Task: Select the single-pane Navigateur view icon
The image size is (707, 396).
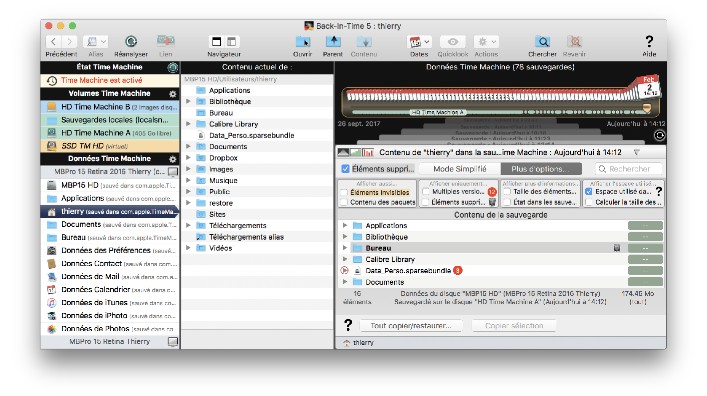Action: coord(216,42)
